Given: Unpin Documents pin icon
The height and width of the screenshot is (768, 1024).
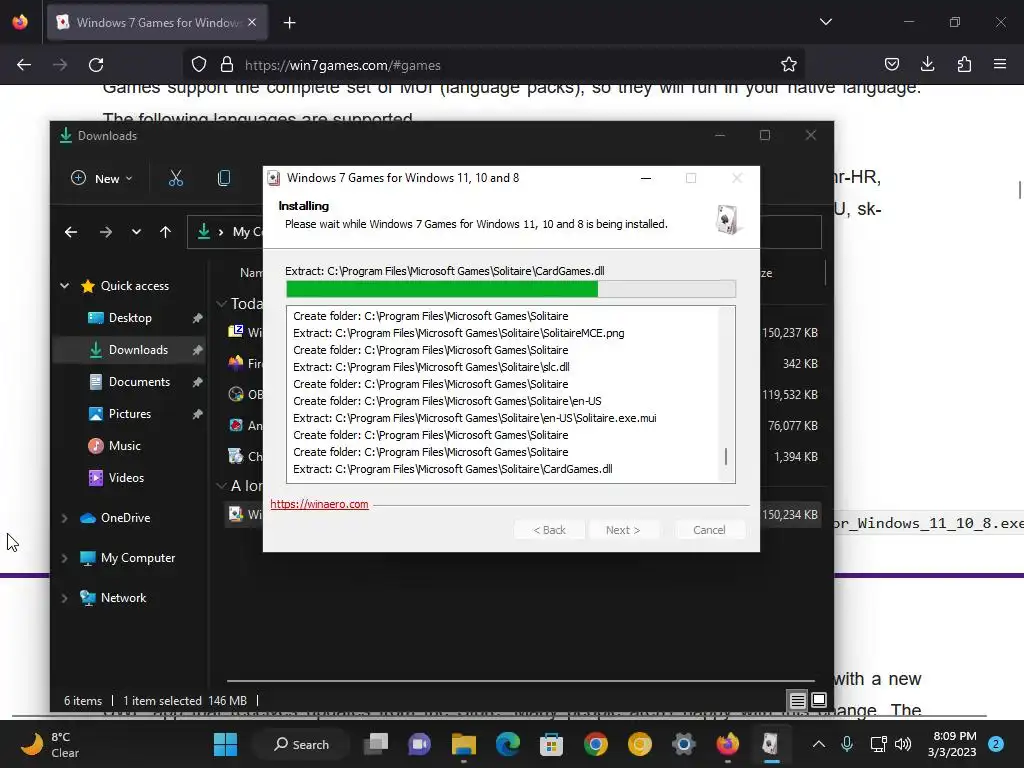Looking at the screenshot, I should pos(197,382).
